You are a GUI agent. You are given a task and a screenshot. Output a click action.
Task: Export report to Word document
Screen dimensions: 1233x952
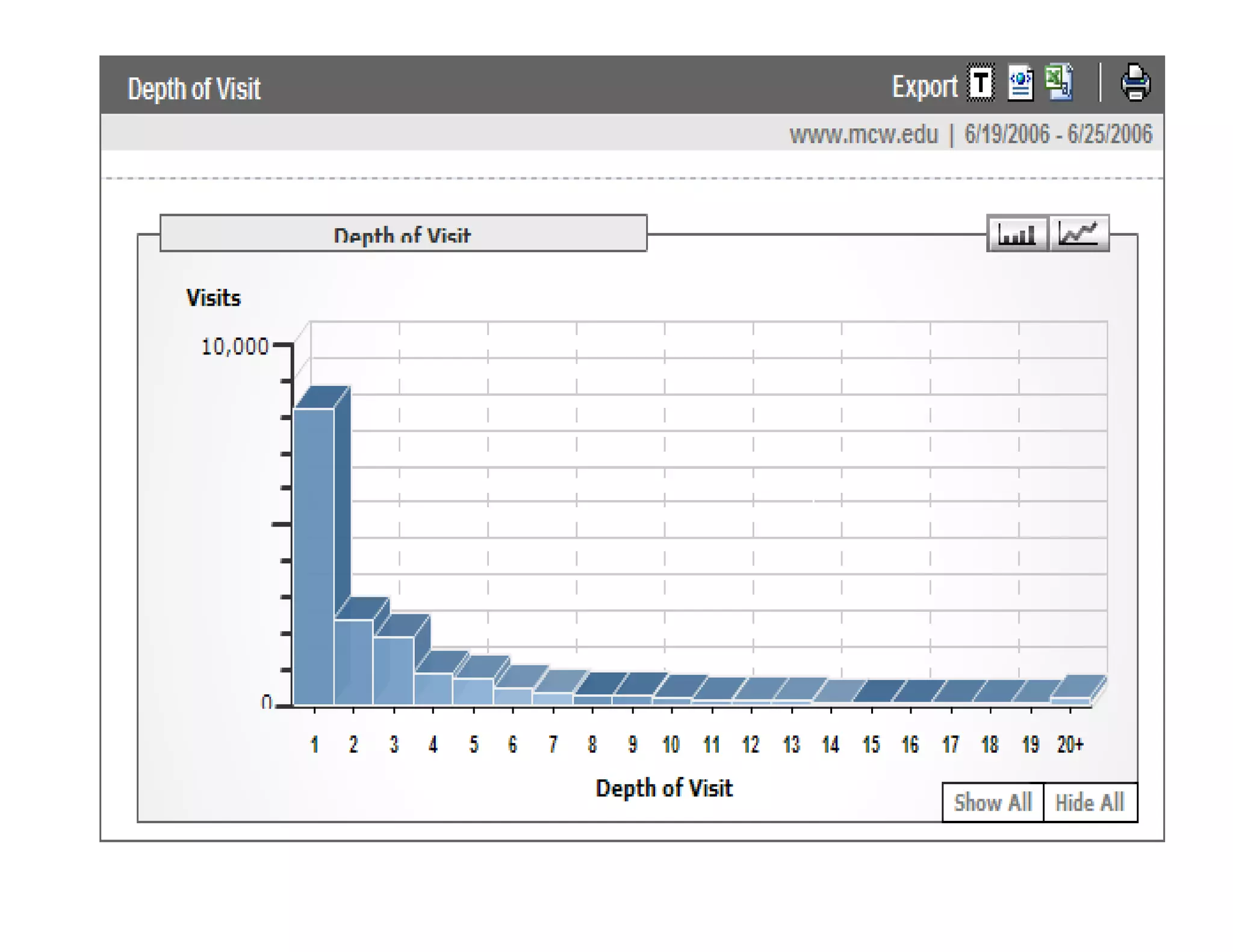[1020, 83]
